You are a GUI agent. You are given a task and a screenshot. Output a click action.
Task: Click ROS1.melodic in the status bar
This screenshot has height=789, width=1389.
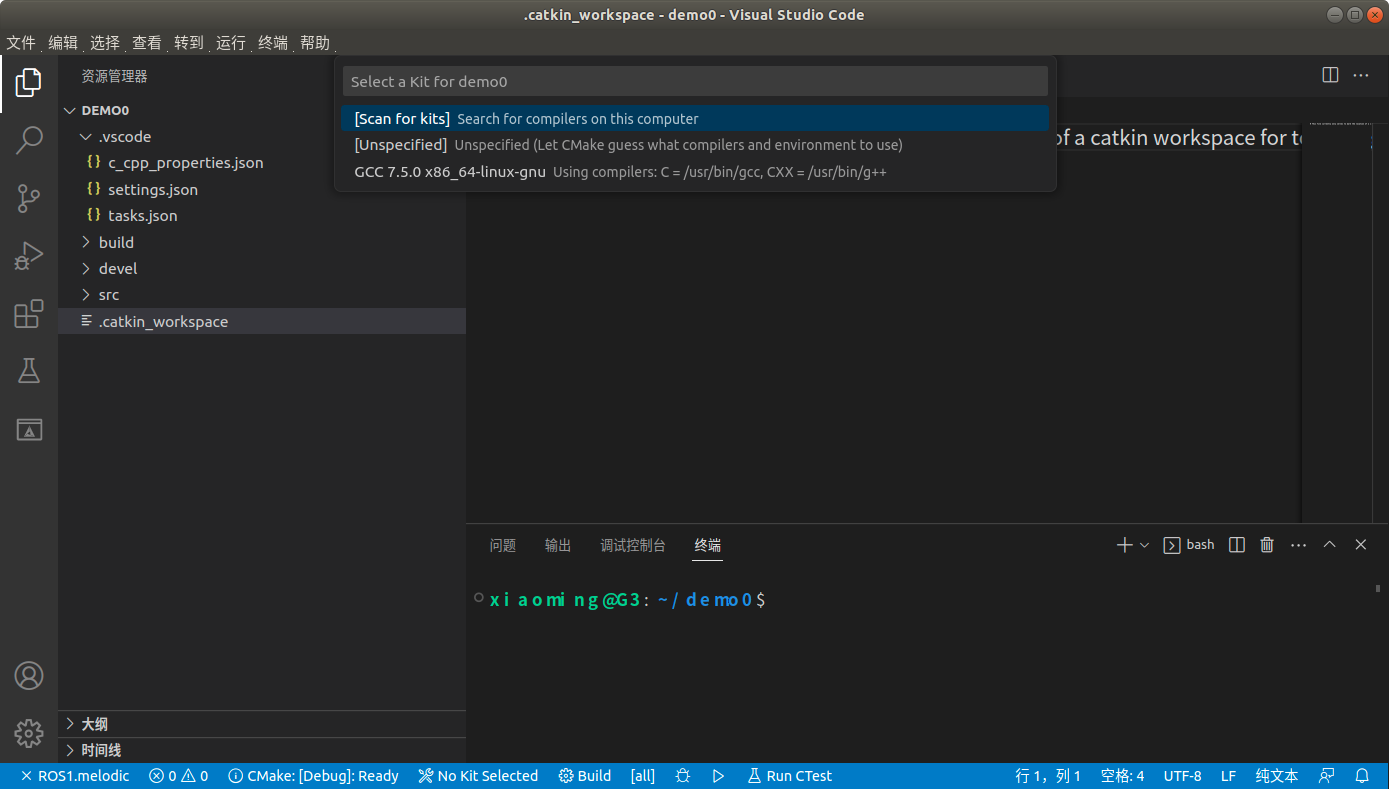[x=75, y=775]
